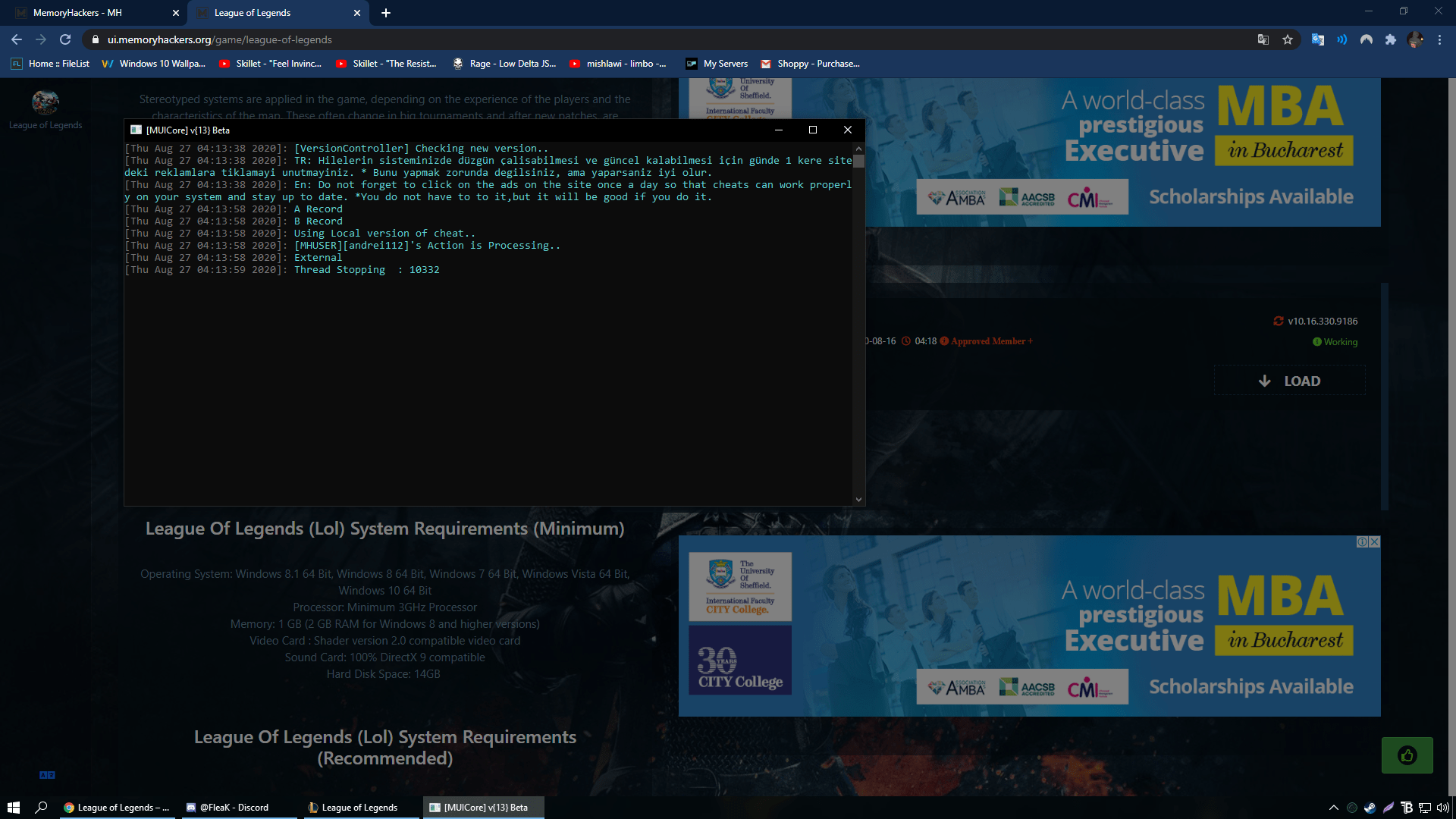Open the network connection tray icon
1456x819 pixels.
1425,808
